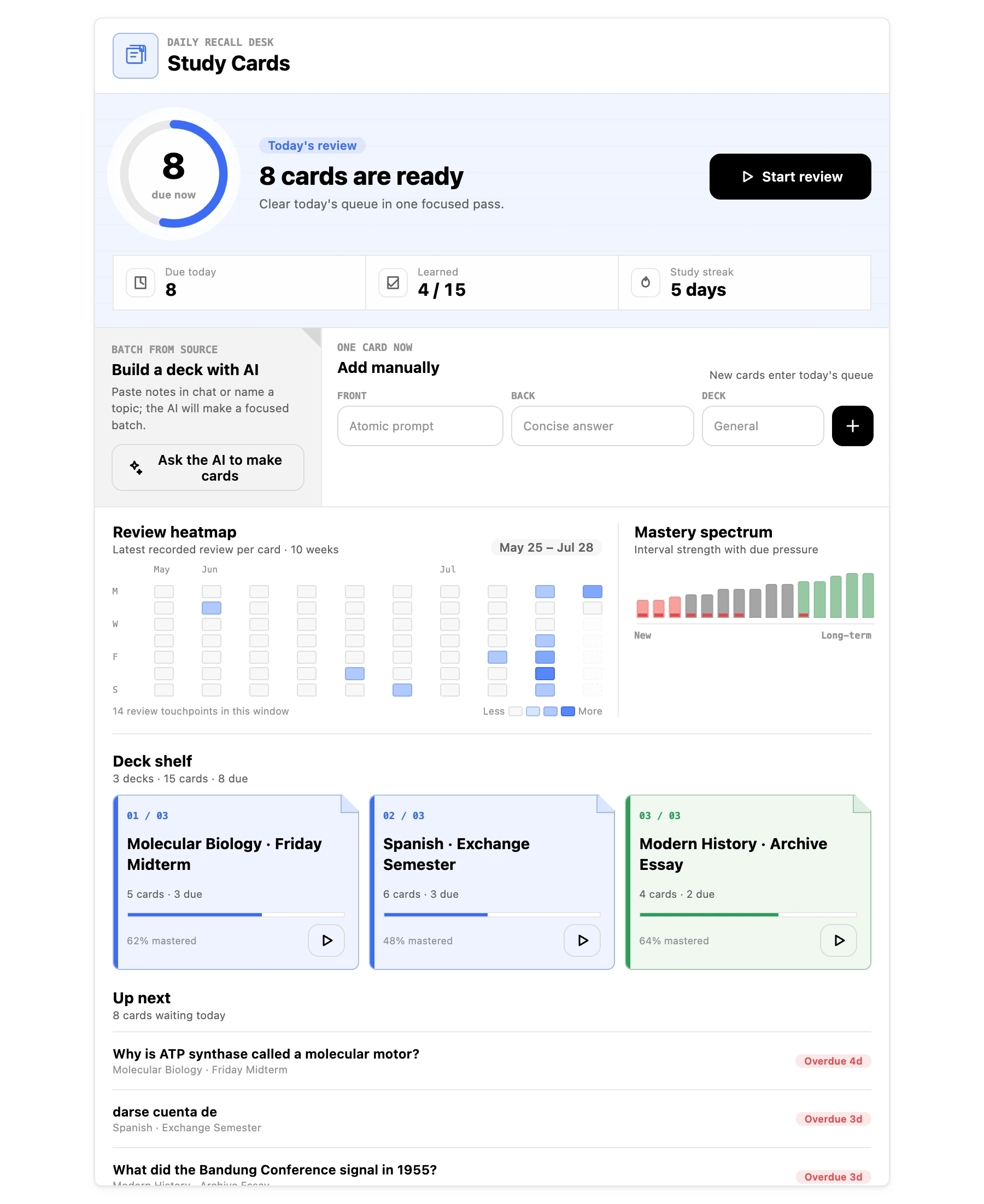Click the '8 cards waiting today' subtitle
984x1204 pixels.
169,1015
